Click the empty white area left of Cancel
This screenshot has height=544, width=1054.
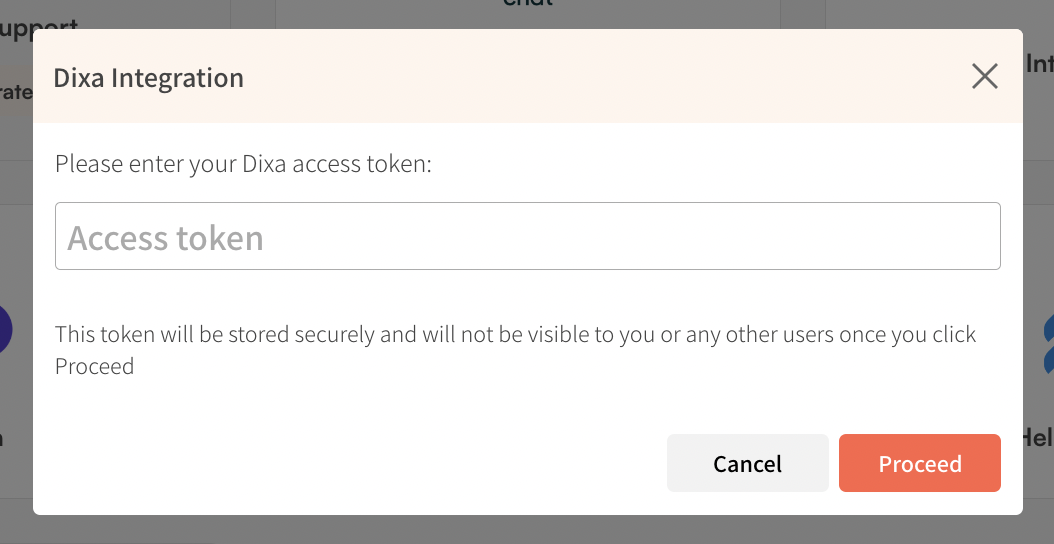pos(350,463)
